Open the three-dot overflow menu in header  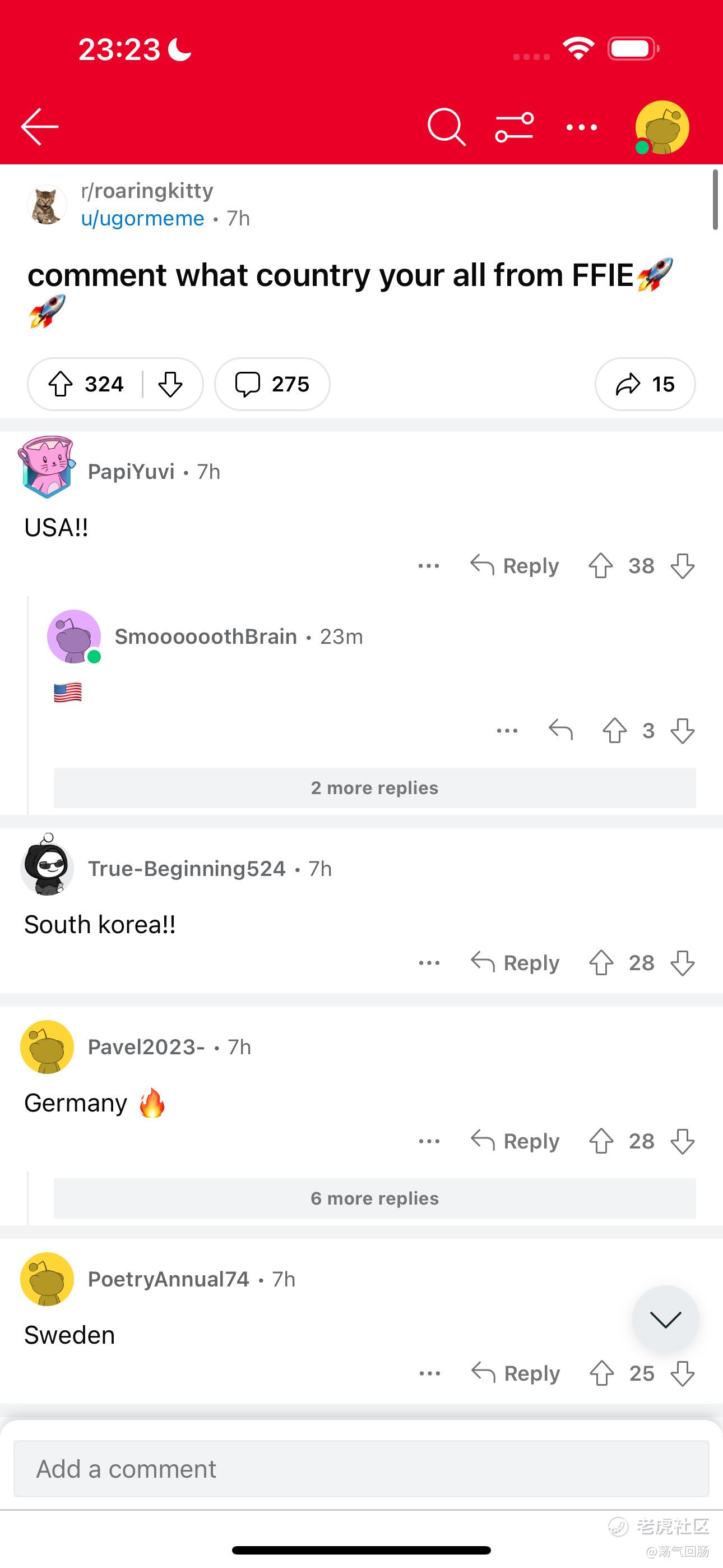582,127
